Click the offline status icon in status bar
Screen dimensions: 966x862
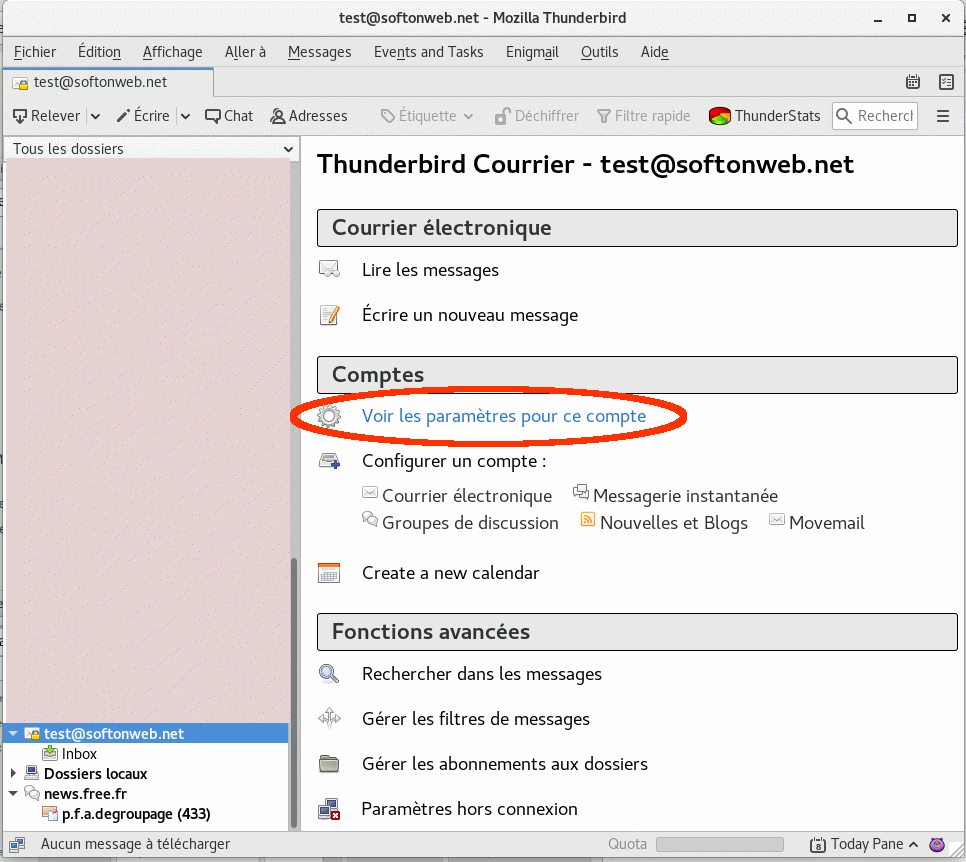point(18,844)
